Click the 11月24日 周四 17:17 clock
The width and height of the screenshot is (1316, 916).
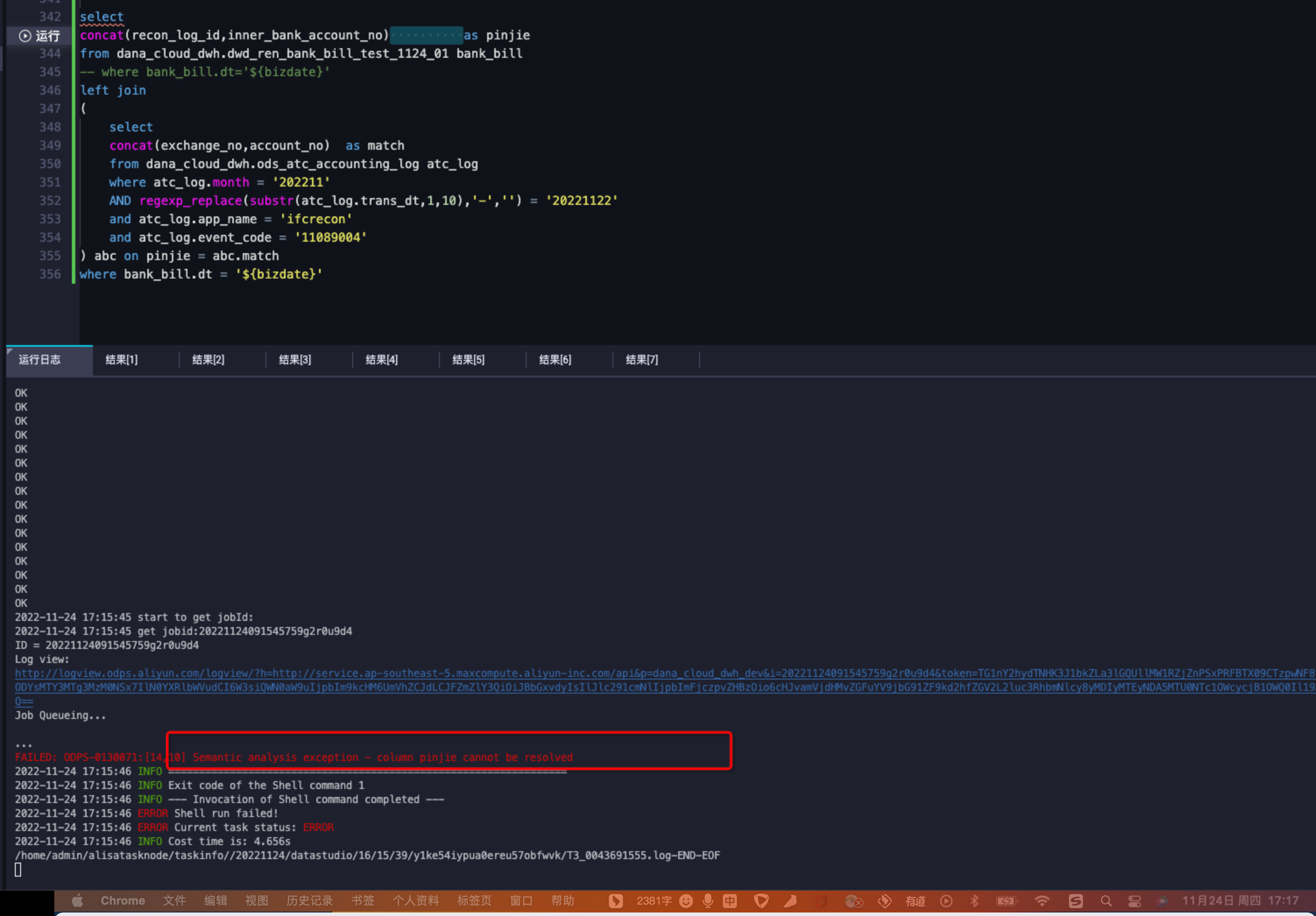click(x=1240, y=901)
